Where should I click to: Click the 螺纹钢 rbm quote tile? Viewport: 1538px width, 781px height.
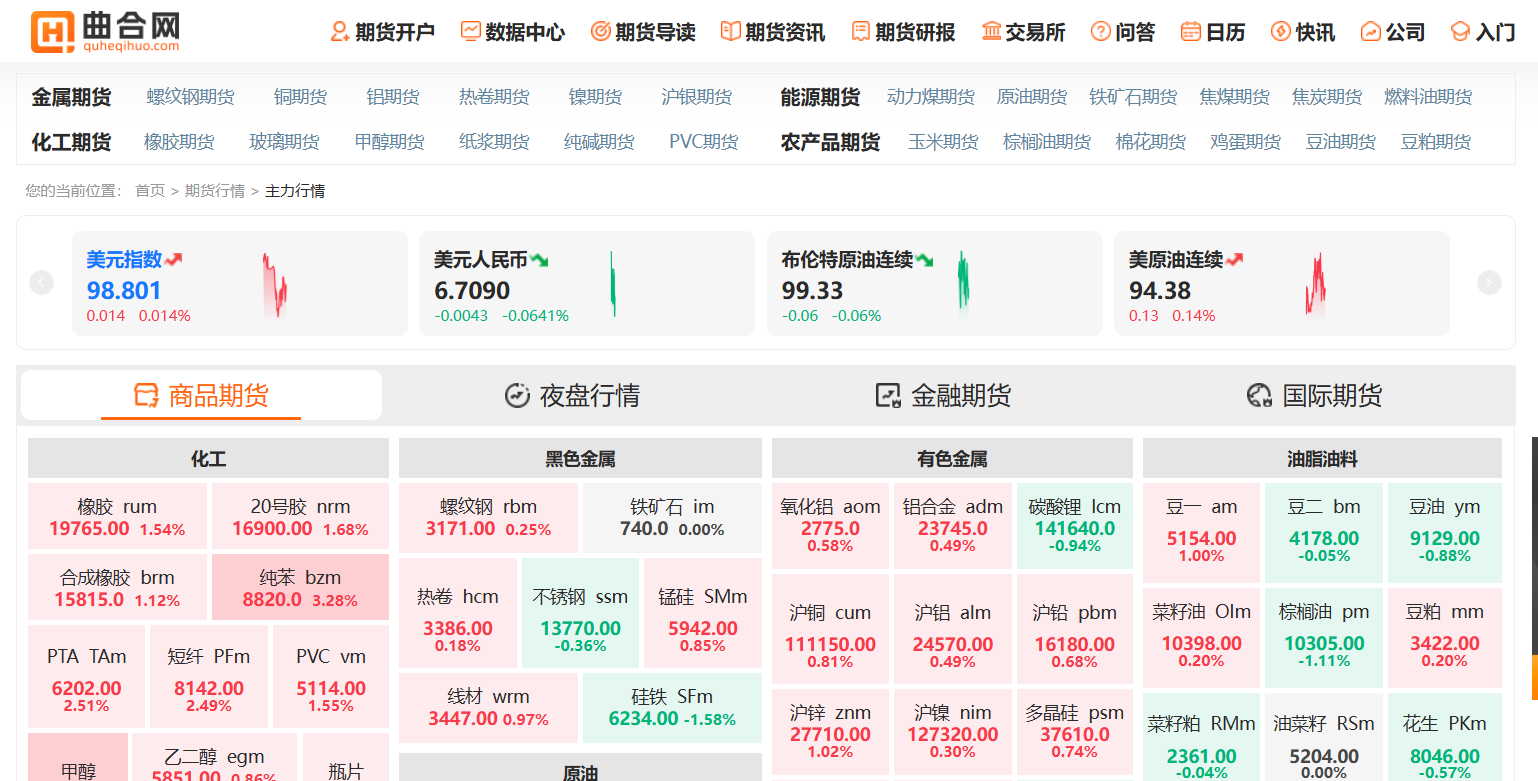click(488, 517)
